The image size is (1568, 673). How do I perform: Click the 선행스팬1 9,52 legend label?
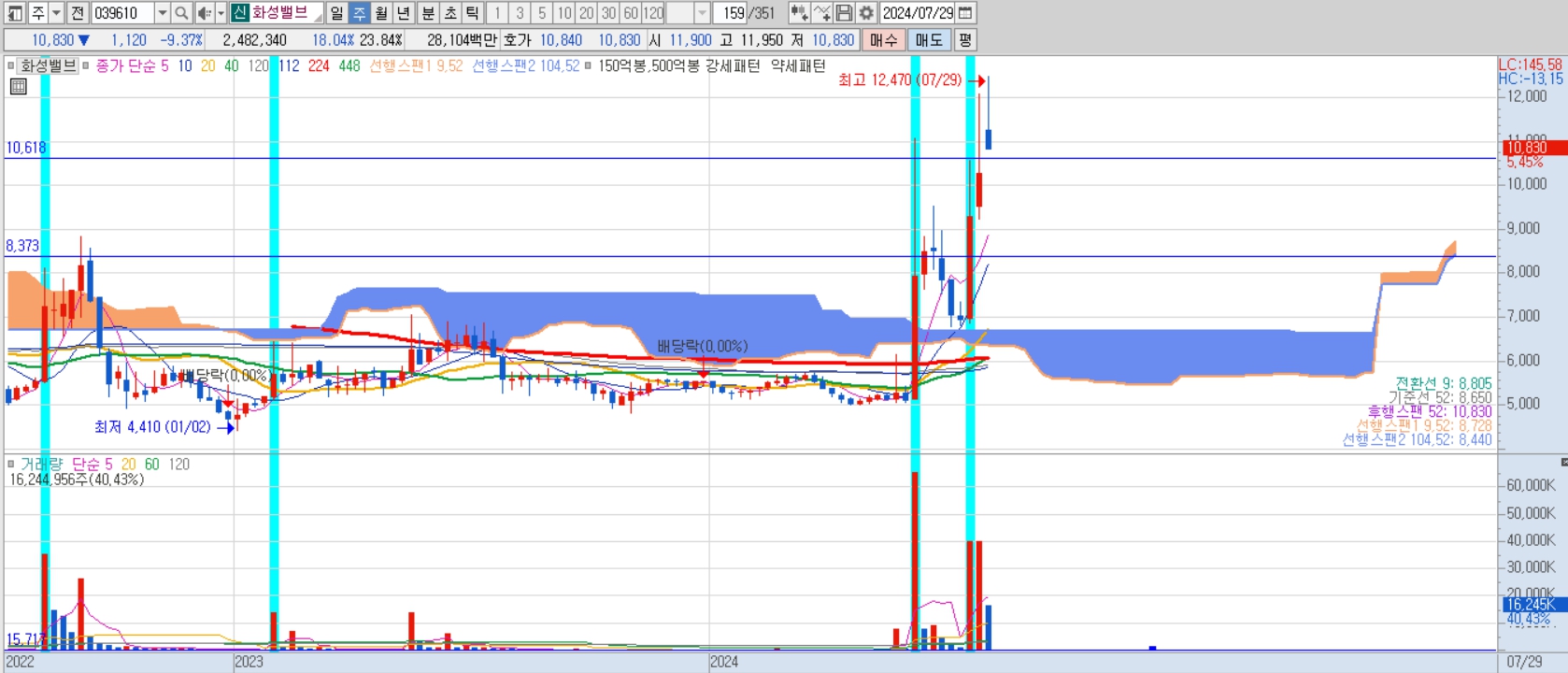pos(416,65)
